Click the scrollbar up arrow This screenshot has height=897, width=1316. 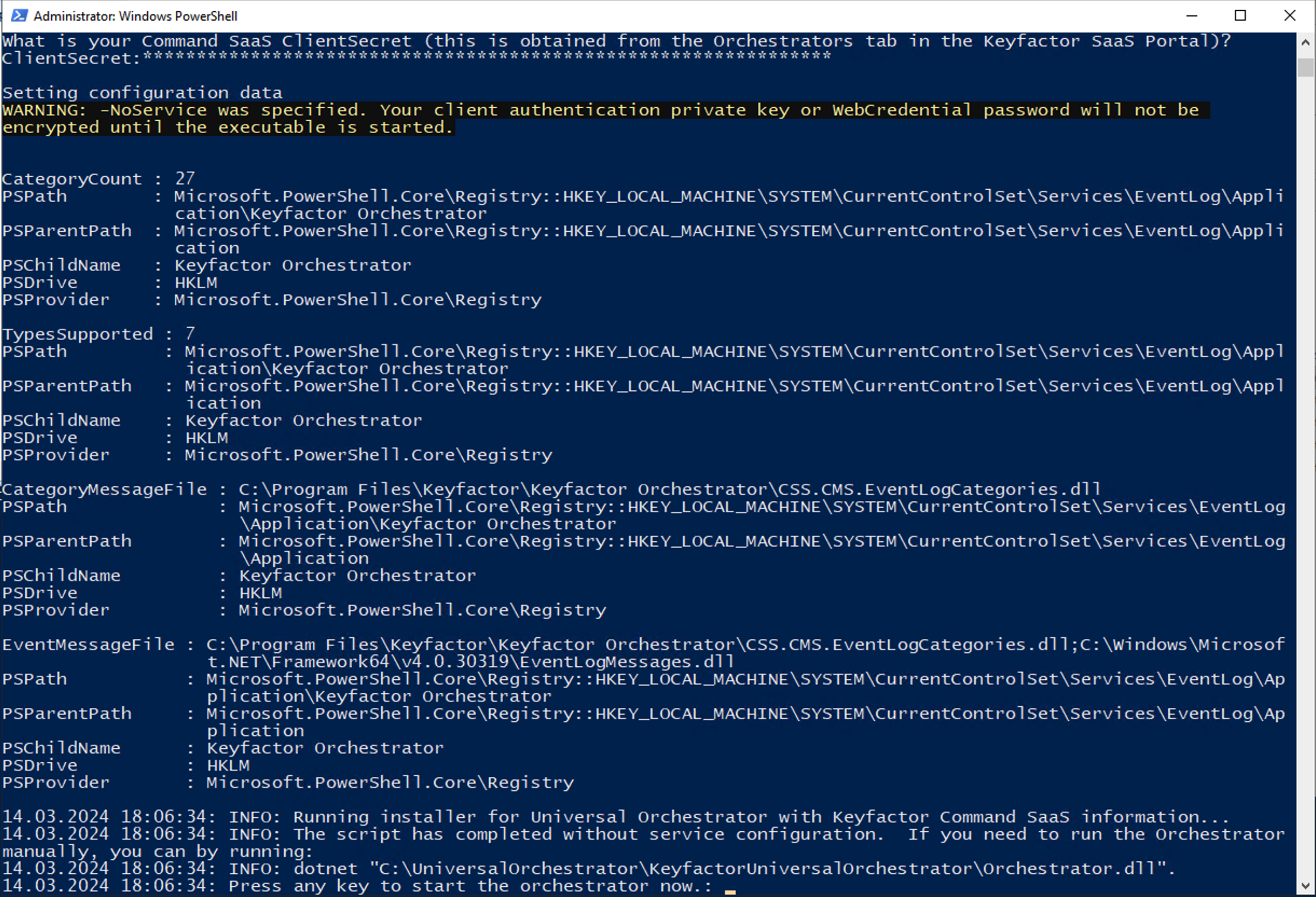point(1305,42)
